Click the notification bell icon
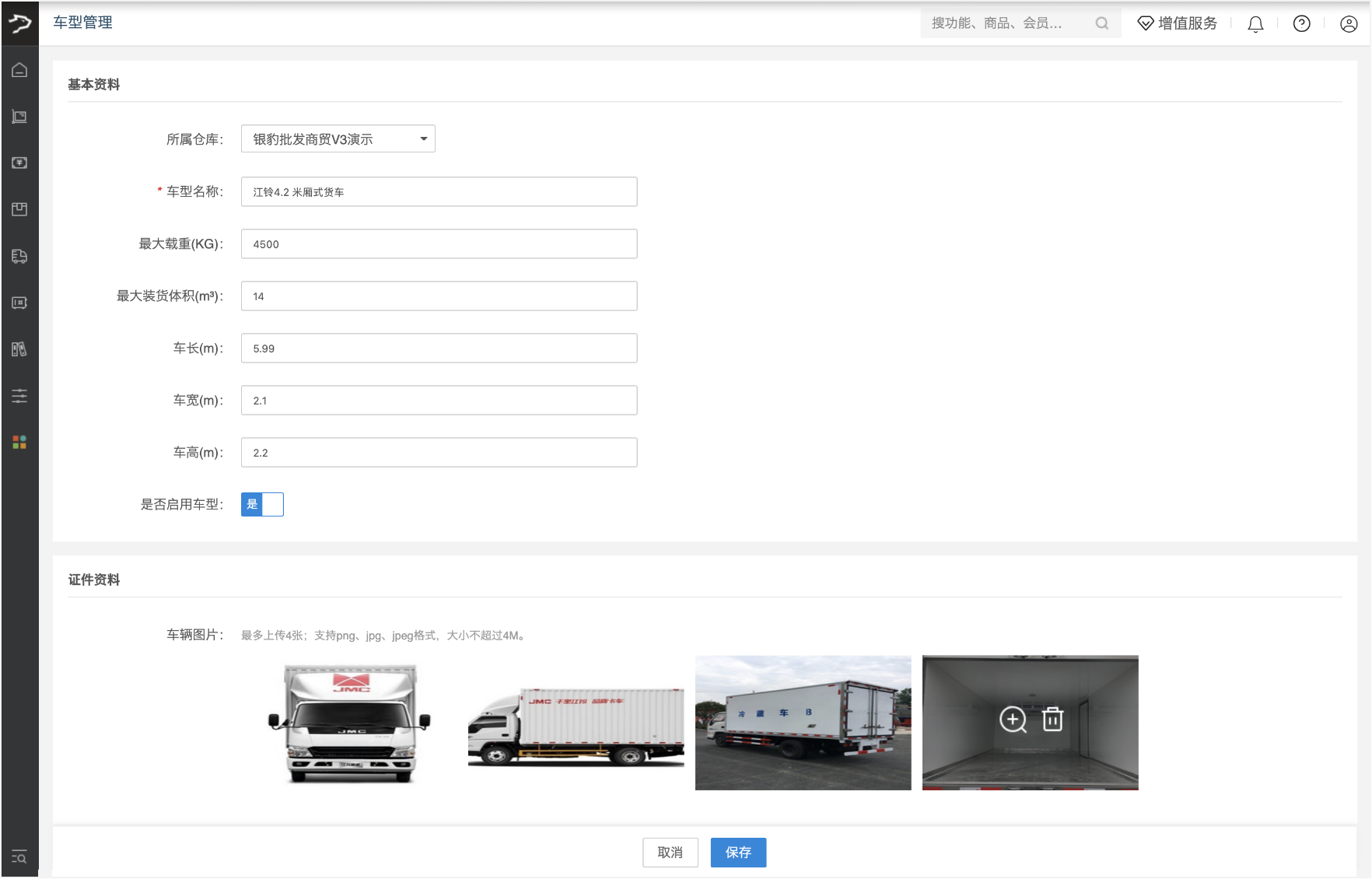The width and height of the screenshot is (1372, 879). tap(1255, 24)
